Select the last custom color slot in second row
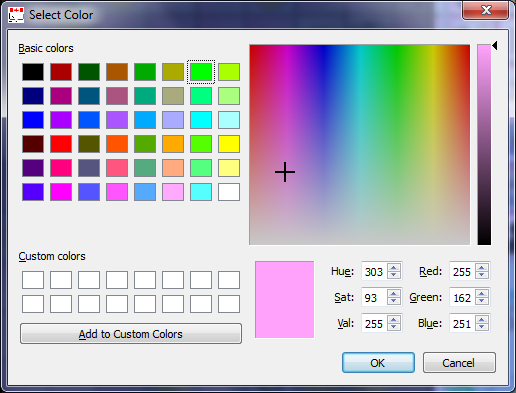516x393 pixels. click(229, 304)
